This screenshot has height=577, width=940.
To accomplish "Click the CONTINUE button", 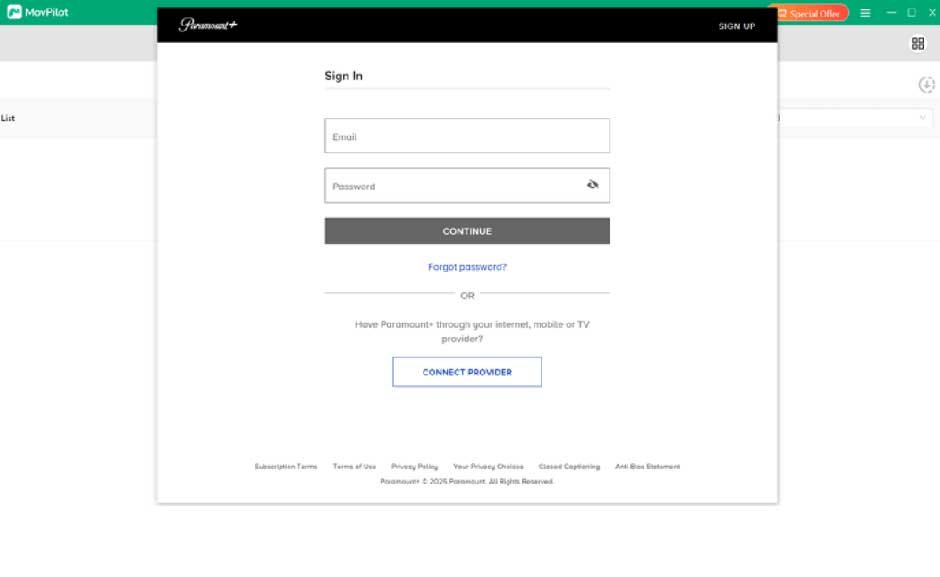I will [x=467, y=231].
